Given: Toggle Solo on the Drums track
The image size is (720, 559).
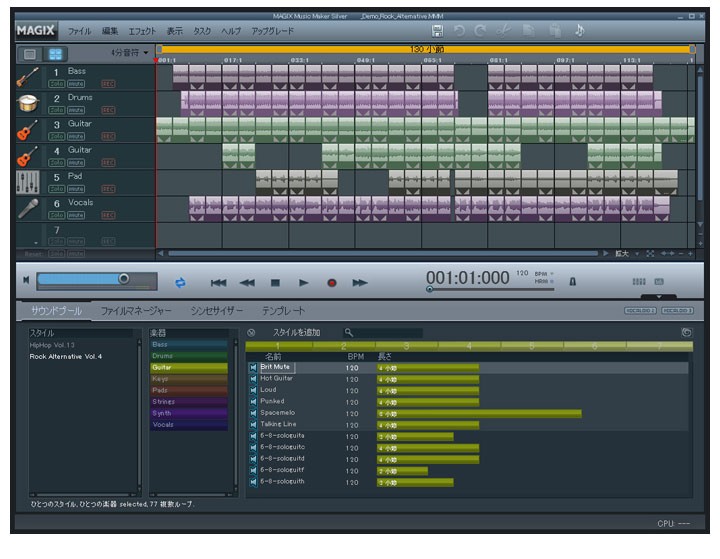Looking at the screenshot, I should pos(57,110).
